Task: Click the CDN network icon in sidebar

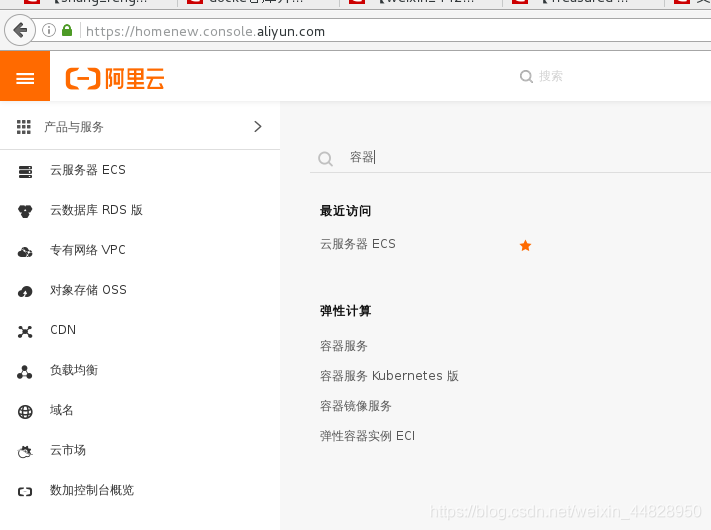Action: point(25,332)
